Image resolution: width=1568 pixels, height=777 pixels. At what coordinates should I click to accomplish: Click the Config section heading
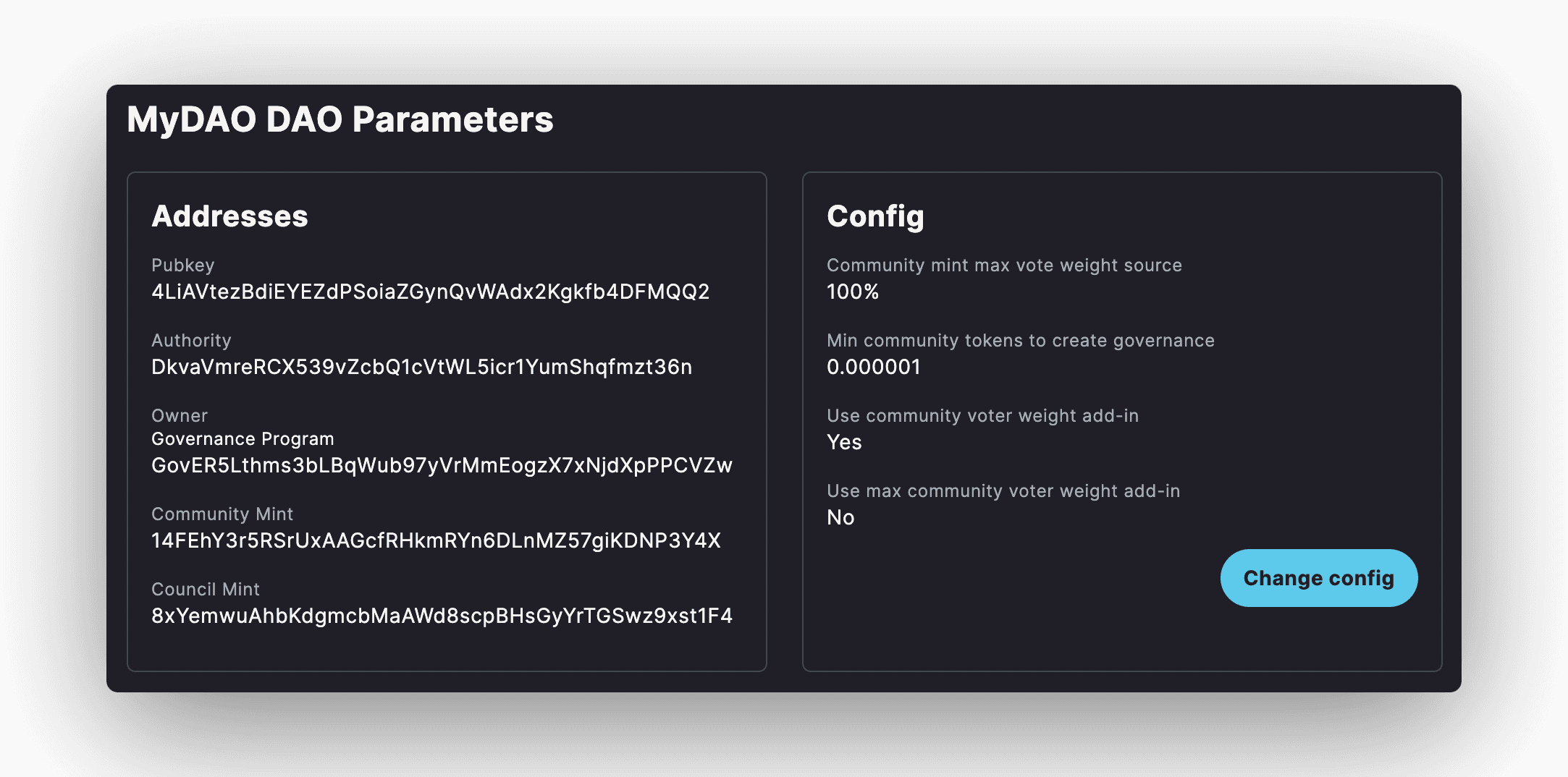[x=875, y=216]
